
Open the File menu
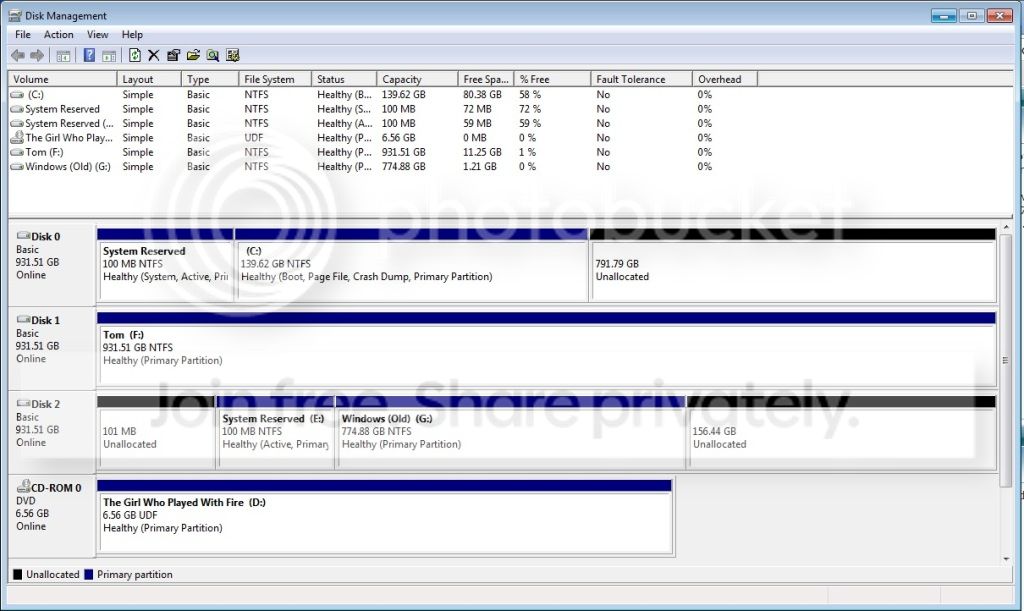23,35
